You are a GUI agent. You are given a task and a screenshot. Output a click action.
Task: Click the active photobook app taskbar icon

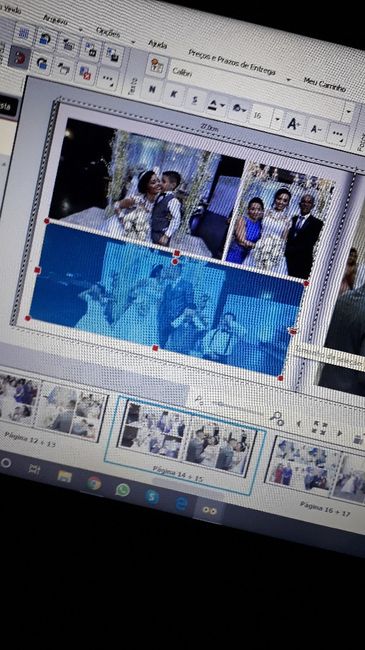pos(210,511)
